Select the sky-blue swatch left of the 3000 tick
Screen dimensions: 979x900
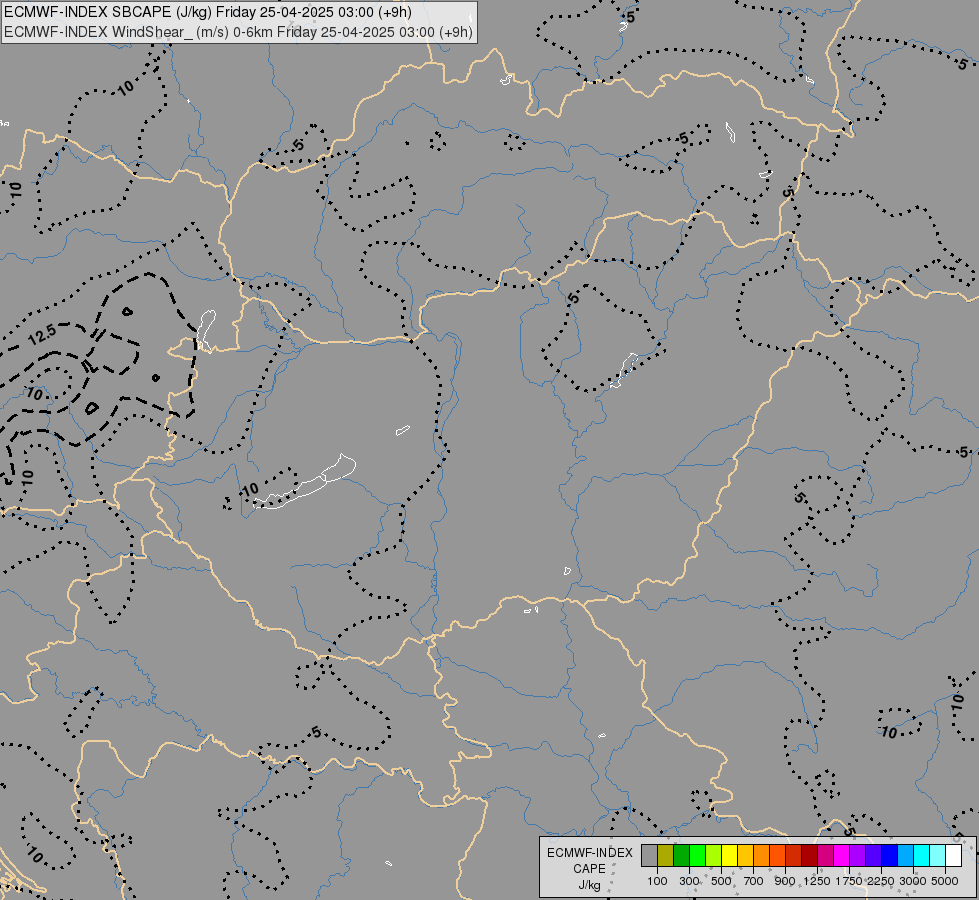coord(905,856)
